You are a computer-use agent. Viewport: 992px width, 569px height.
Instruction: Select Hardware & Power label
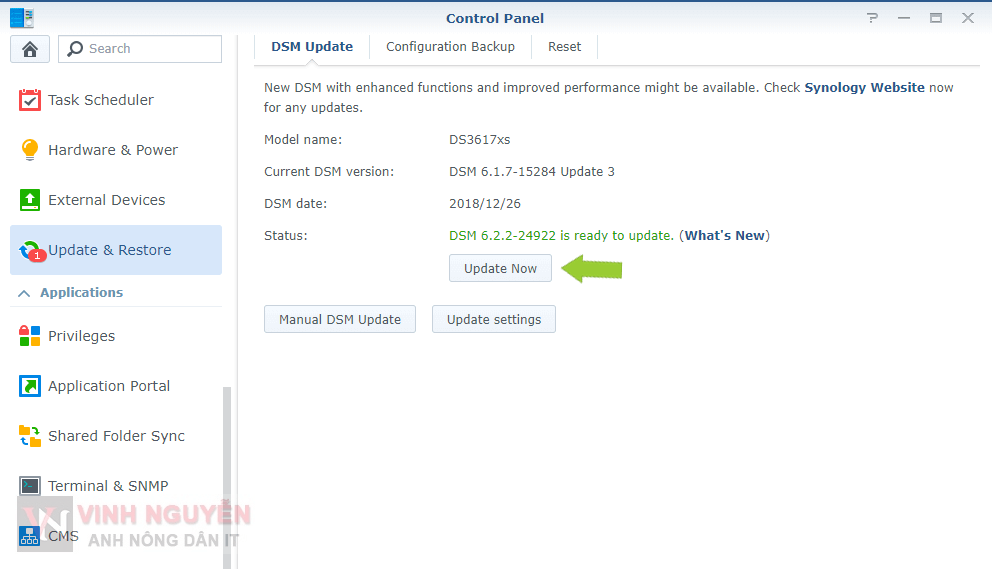pyautogui.click(x=113, y=150)
